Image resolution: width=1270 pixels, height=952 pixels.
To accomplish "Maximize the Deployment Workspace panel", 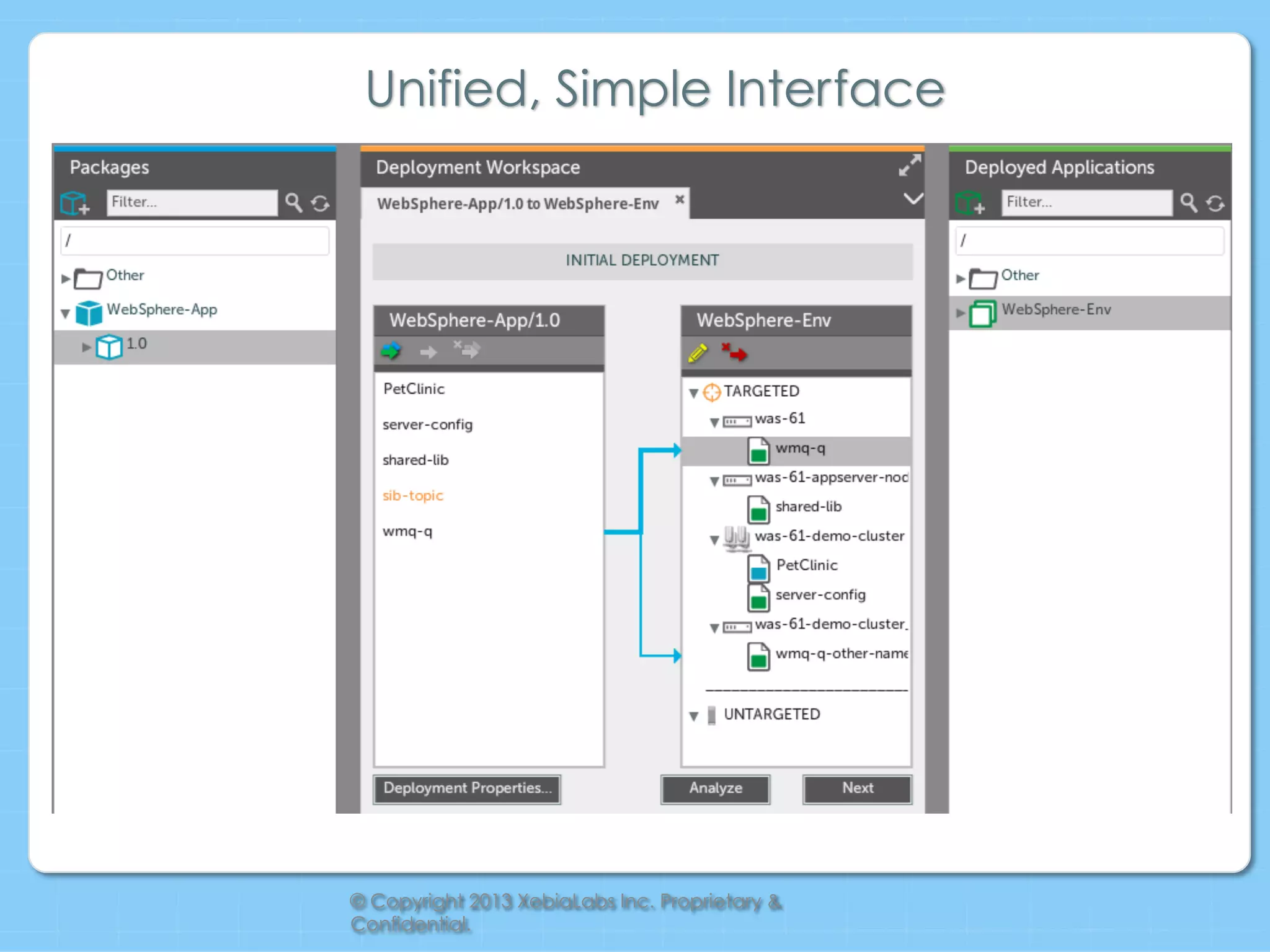I will 910,165.
